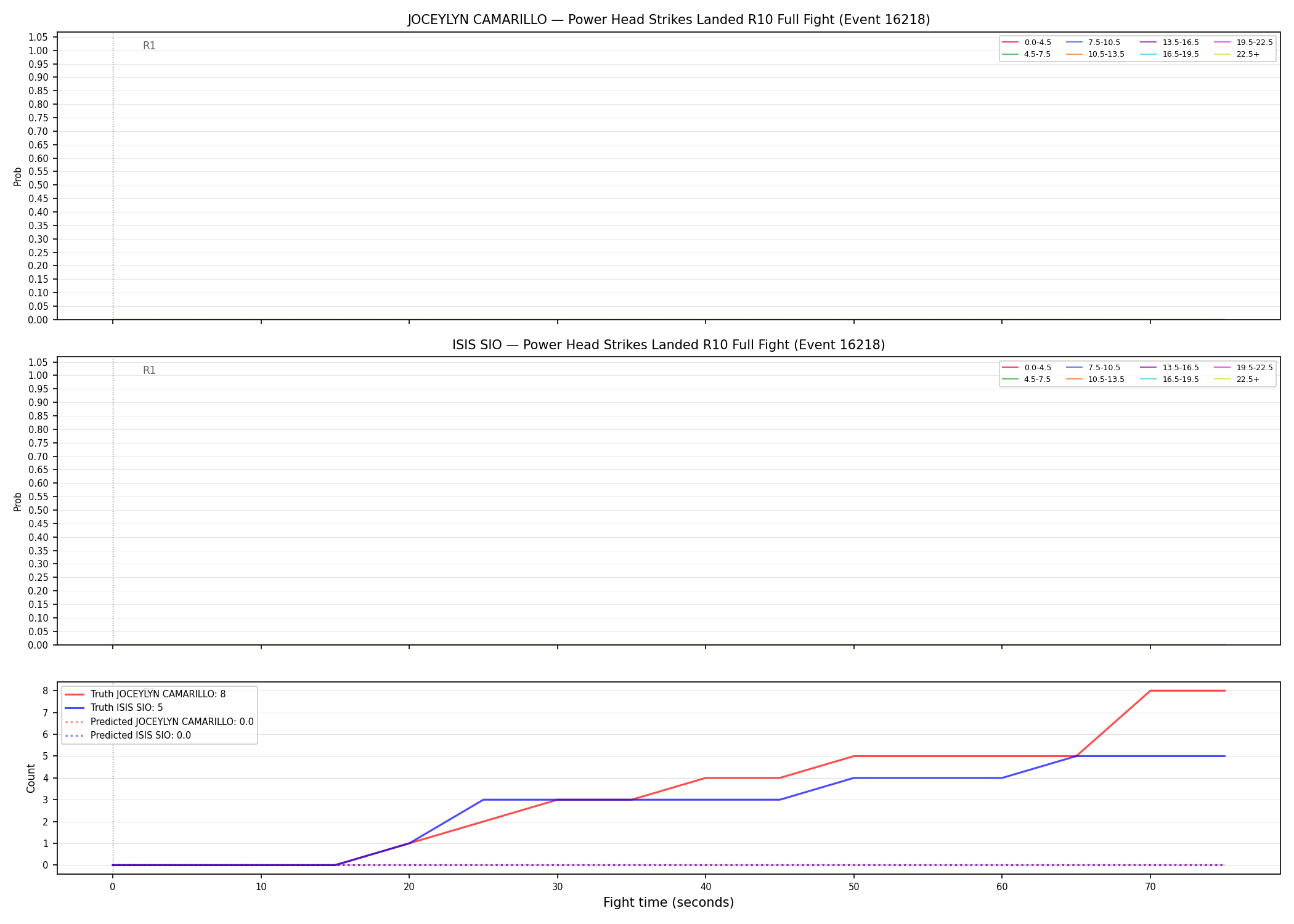Click legend entry 13.5-16.5 in ISIS SIO chart
This screenshot has width=1294, height=924.
click(x=1170, y=368)
